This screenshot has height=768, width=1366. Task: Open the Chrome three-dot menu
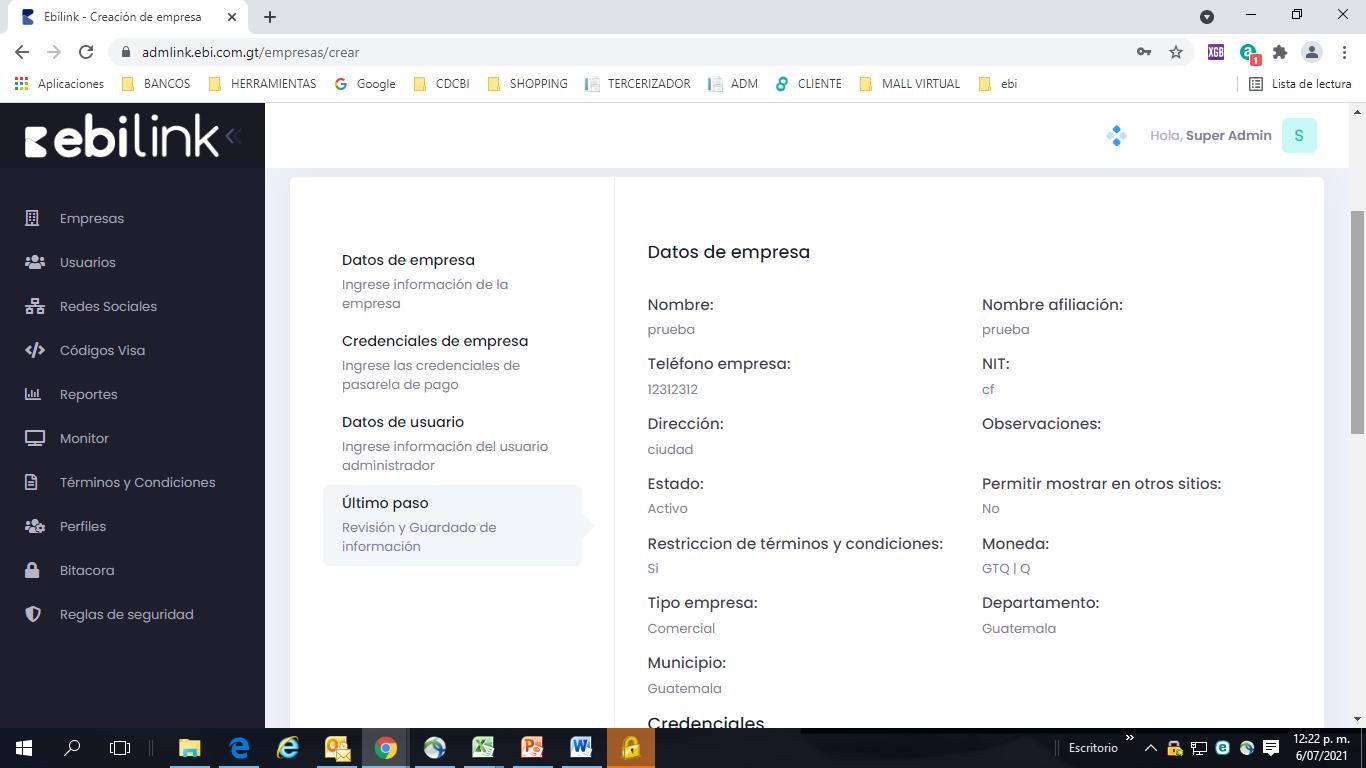click(x=1343, y=52)
